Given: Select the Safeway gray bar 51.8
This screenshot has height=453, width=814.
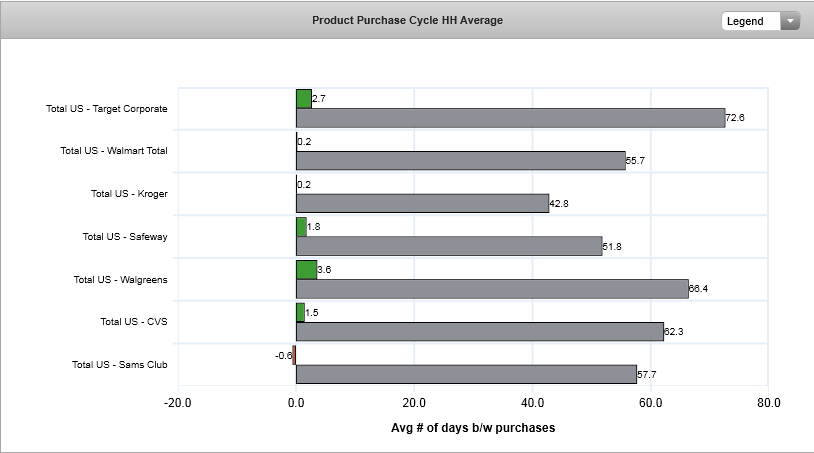Looking at the screenshot, I should pos(449,246).
